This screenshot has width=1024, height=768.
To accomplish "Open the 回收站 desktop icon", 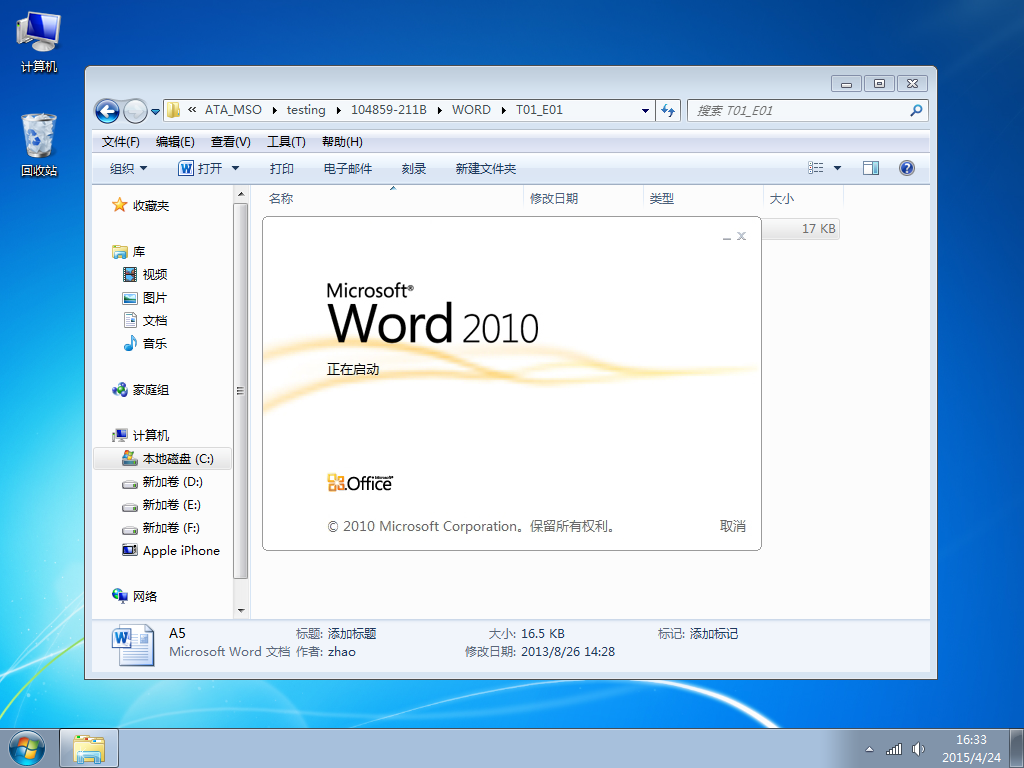I will click(x=39, y=146).
